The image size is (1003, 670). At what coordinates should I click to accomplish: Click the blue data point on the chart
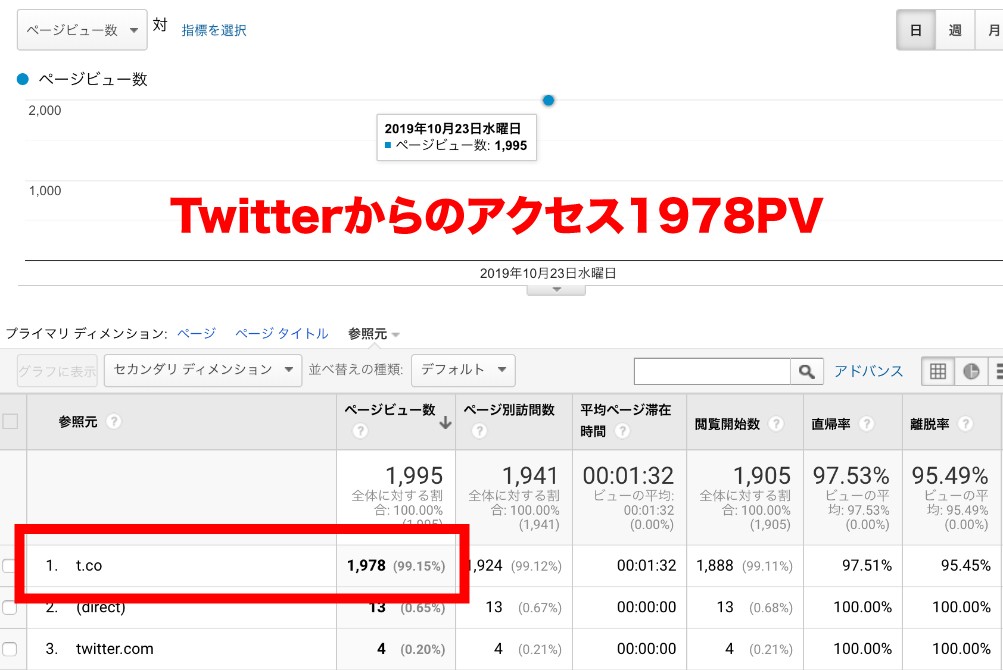click(548, 100)
